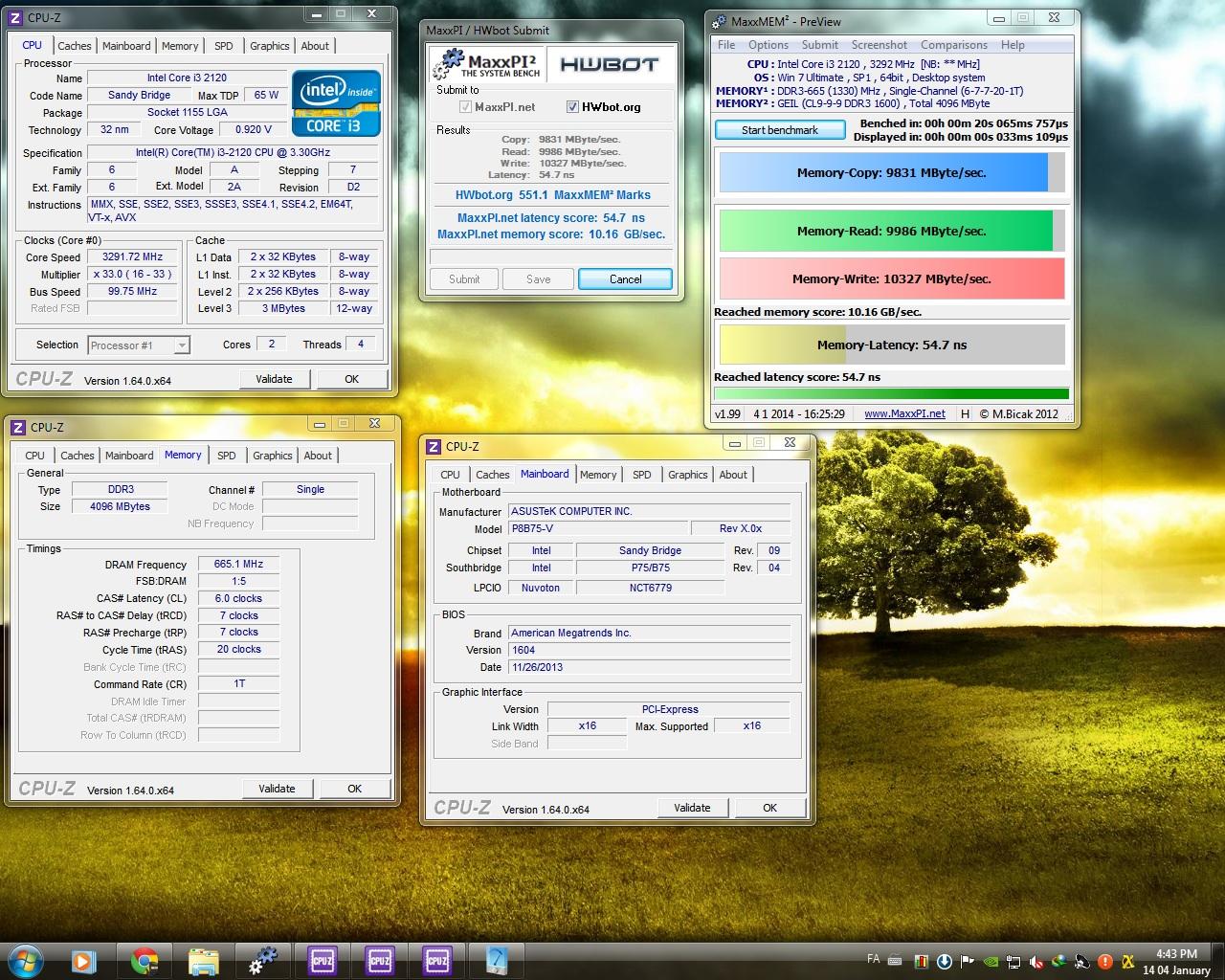1225x980 pixels.
Task: Click the muted volume speaker icon
Action: point(1036,962)
